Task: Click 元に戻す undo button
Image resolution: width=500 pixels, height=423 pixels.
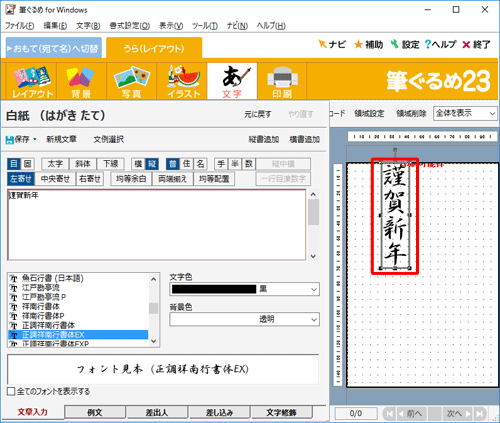Action: click(x=258, y=114)
